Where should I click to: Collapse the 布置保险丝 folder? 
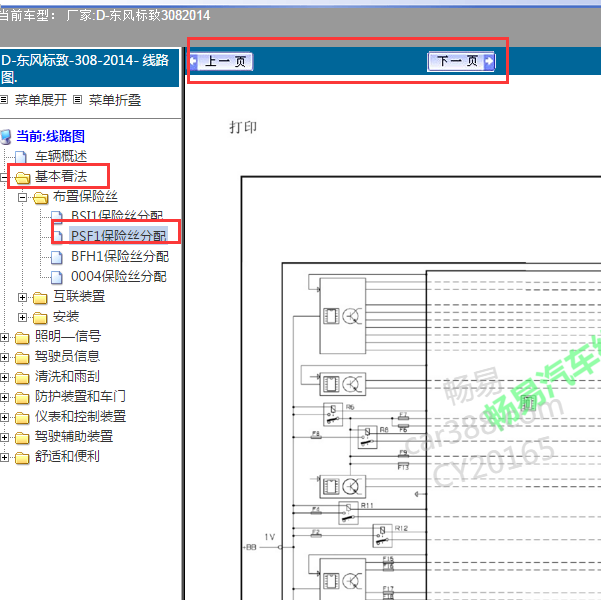click(x=23, y=197)
